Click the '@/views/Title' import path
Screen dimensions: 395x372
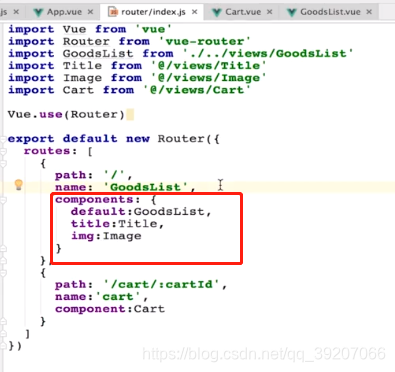click(208, 65)
